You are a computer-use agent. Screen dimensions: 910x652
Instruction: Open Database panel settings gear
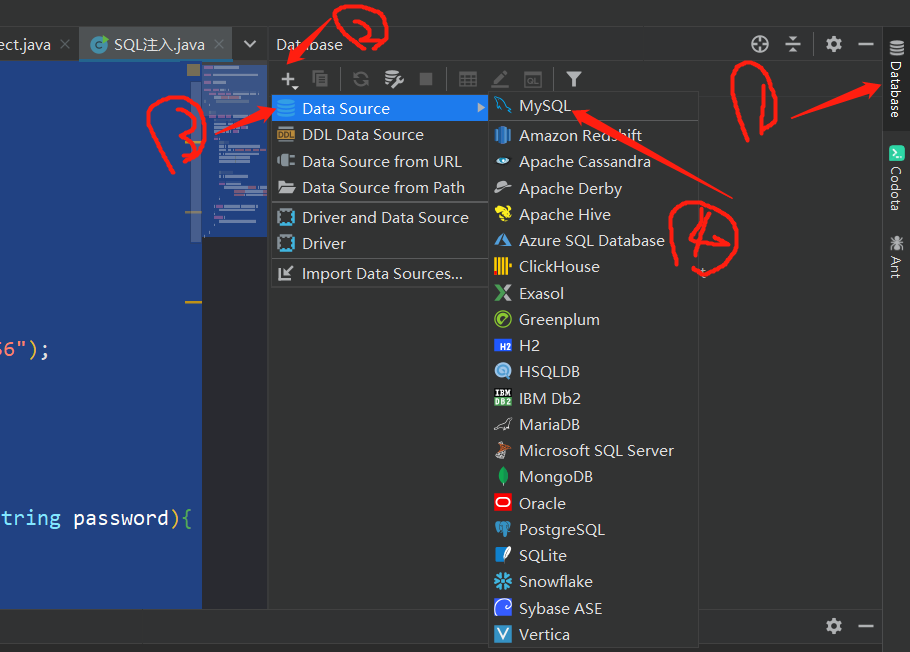pyautogui.click(x=833, y=44)
